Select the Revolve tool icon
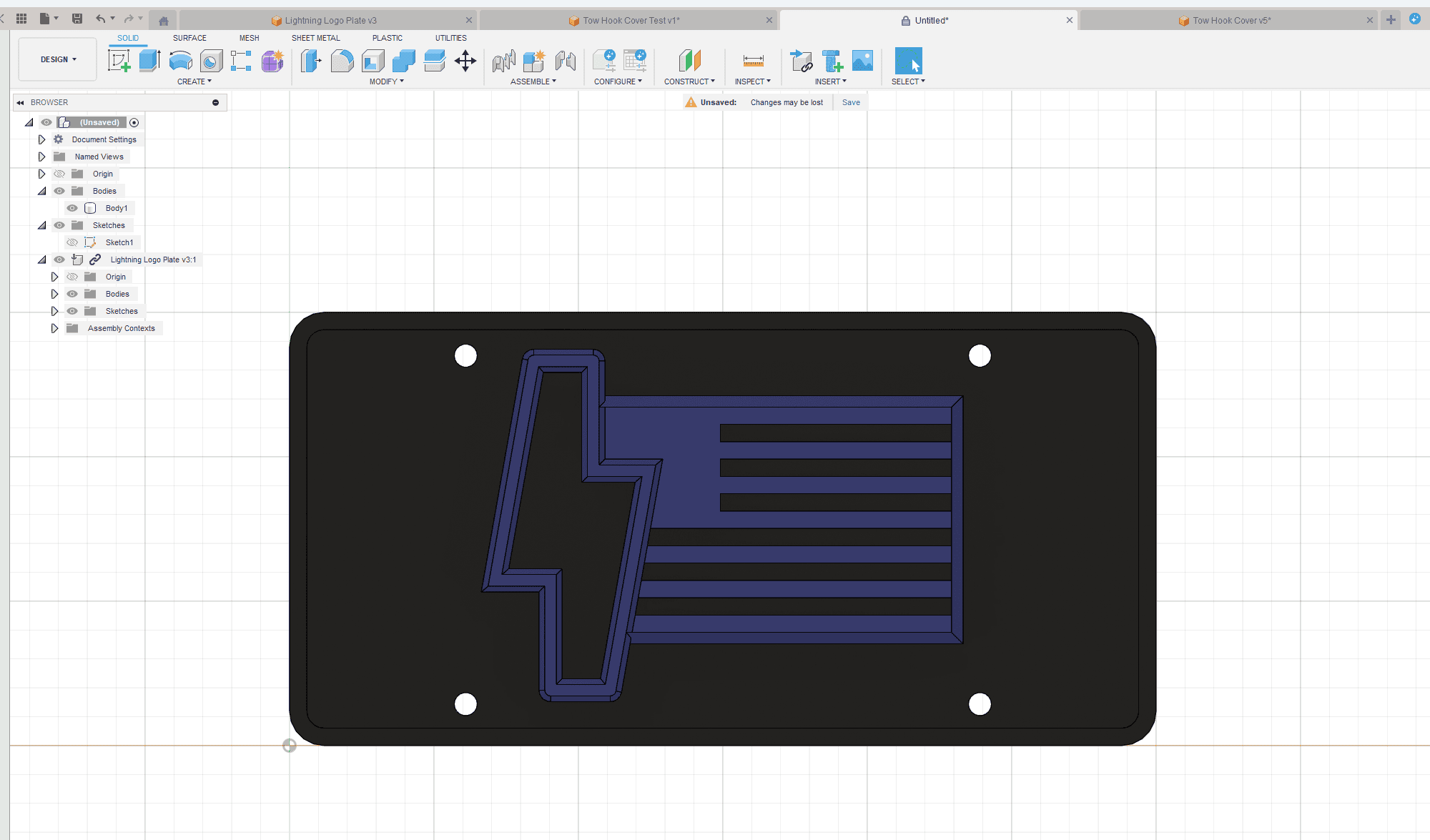This screenshot has height=840, width=1430. coord(180,61)
